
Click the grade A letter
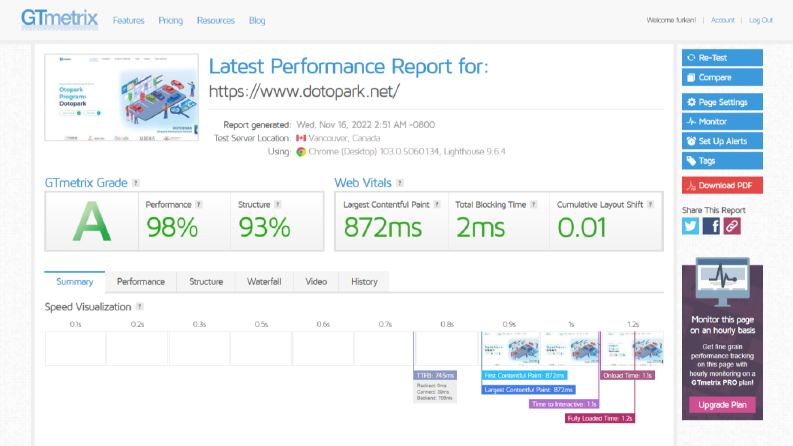tap(92, 221)
